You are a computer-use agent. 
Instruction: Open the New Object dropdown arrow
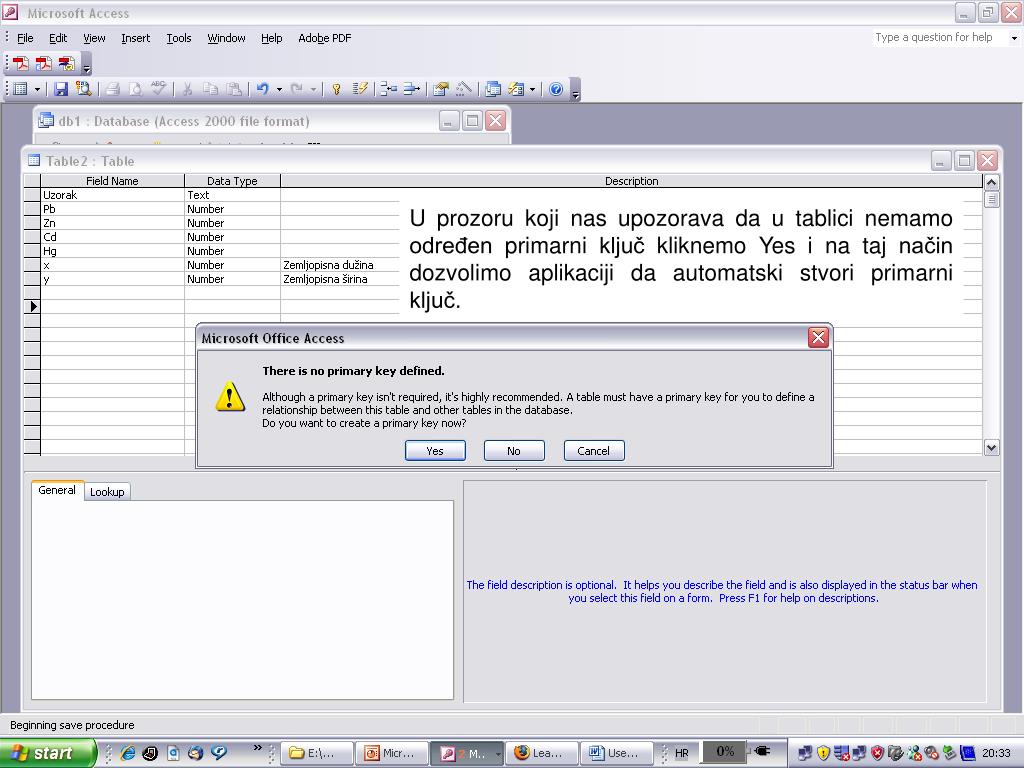pos(533,89)
